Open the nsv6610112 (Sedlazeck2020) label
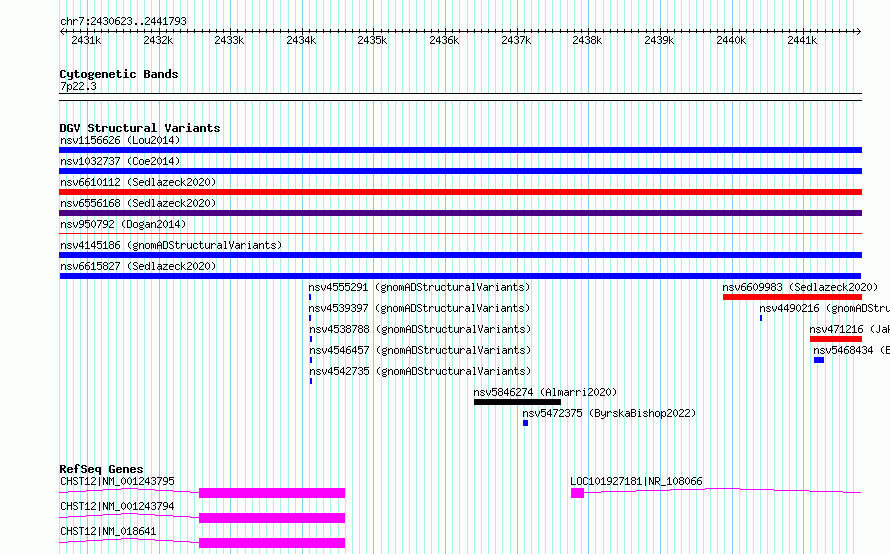The image size is (890, 554). pos(138,182)
